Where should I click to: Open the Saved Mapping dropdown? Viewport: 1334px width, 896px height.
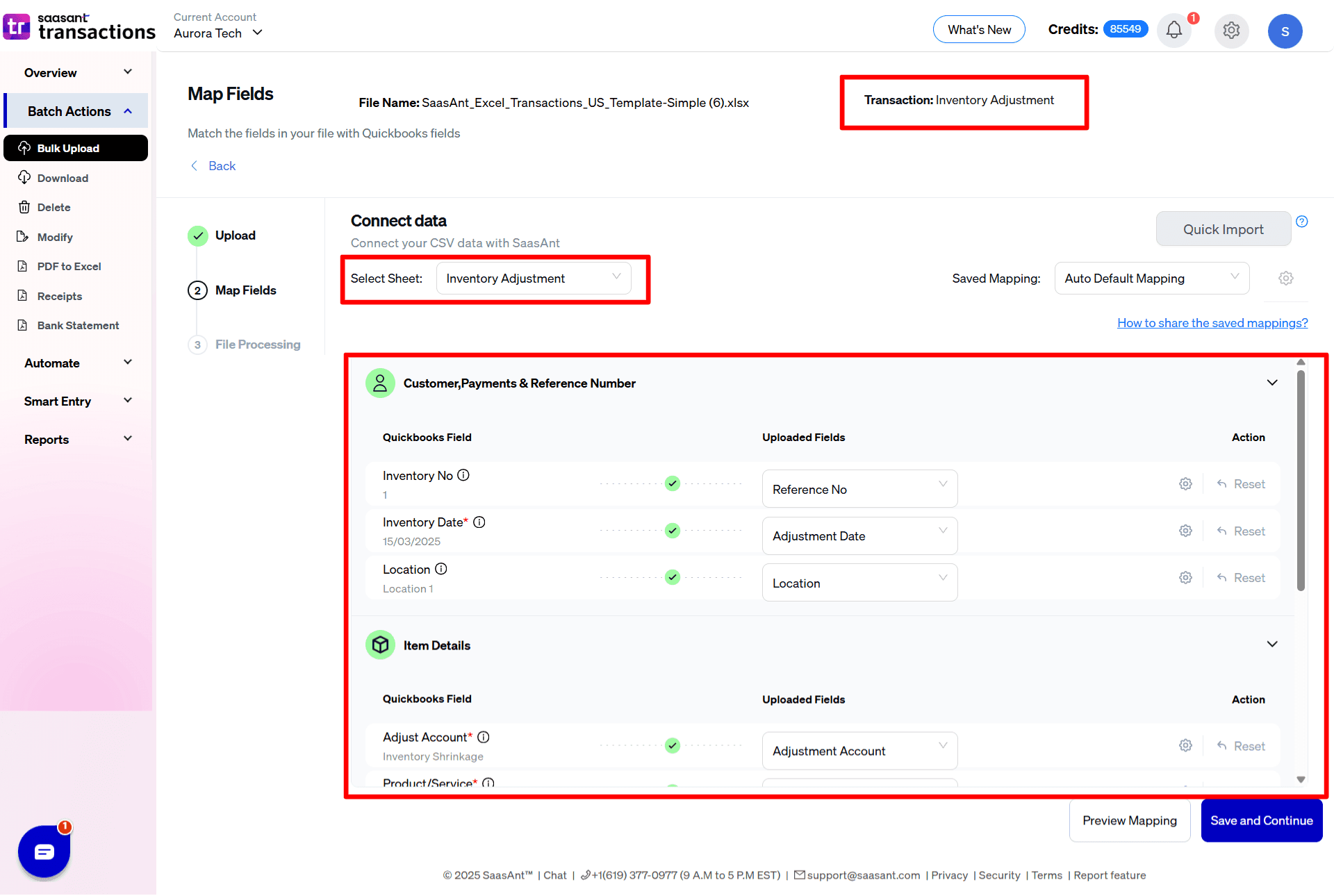pyautogui.click(x=1152, y=279)
